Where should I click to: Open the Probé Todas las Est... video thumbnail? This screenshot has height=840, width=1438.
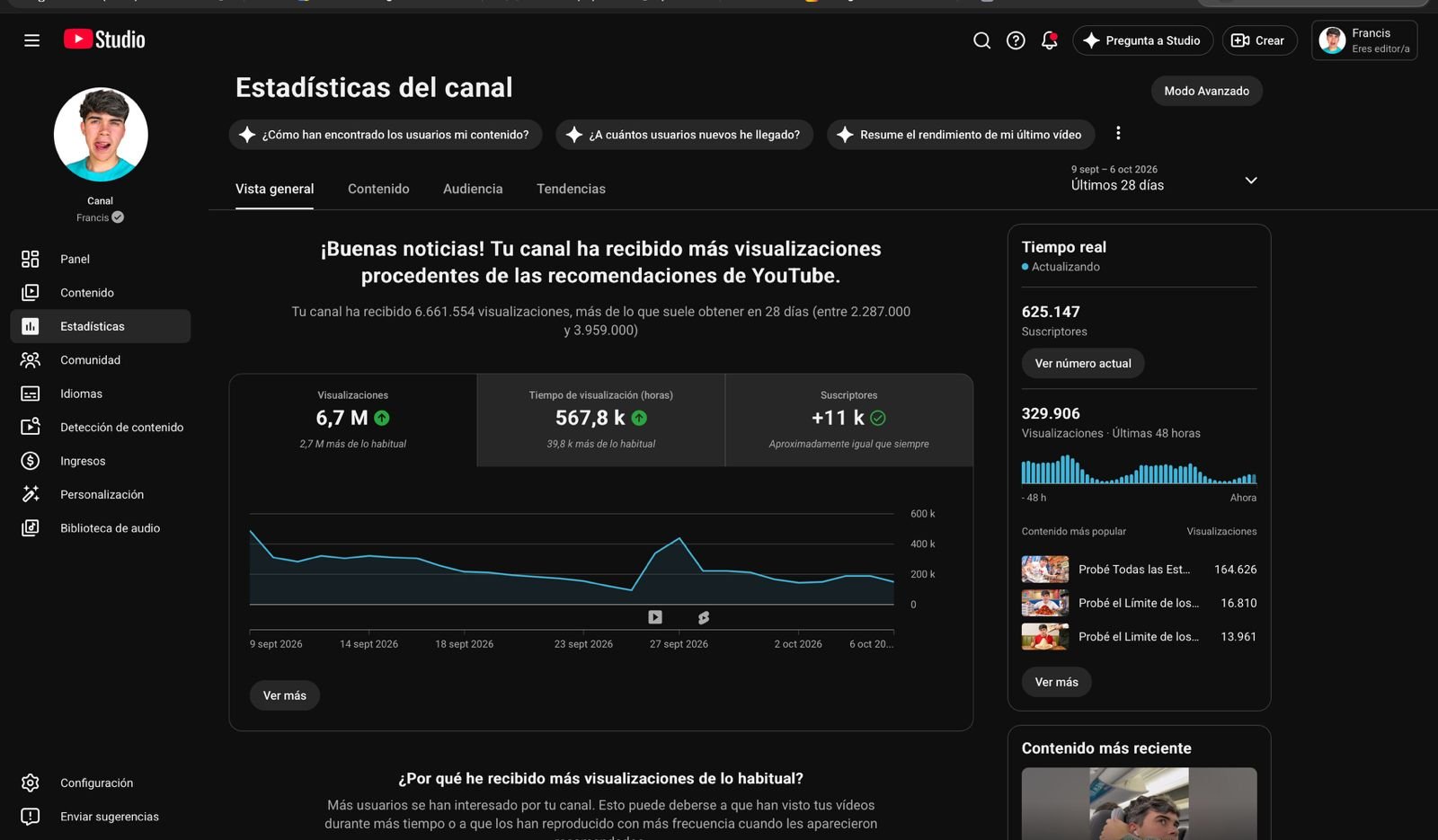[1045, 570]
